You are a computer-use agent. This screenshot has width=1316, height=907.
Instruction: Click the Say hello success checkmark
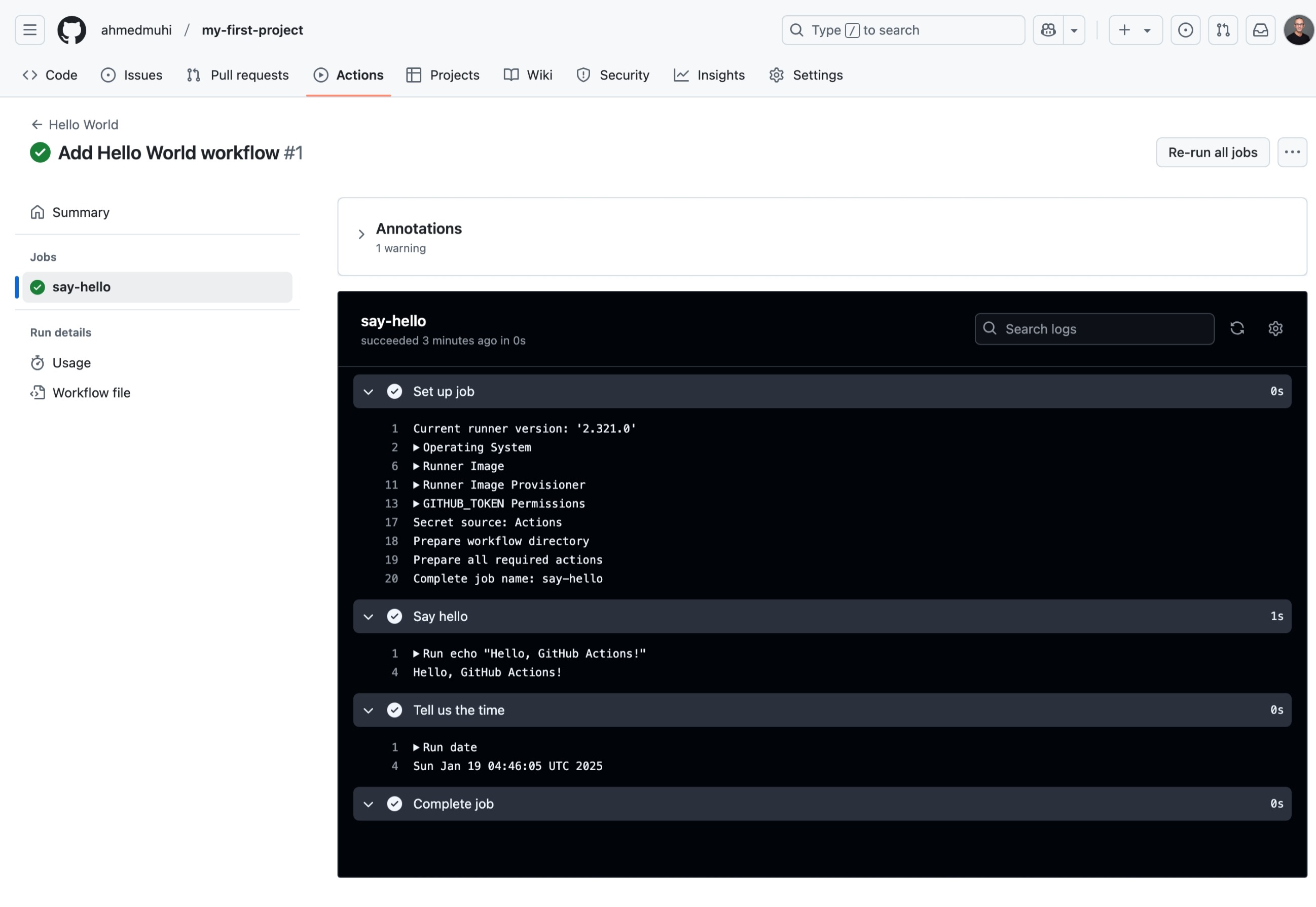394,616
